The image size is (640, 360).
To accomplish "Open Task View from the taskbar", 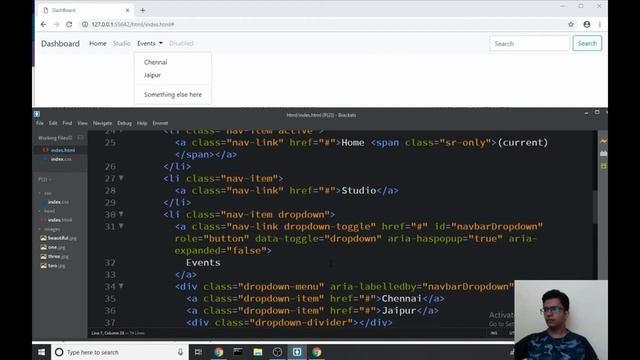I will coord(198,352).
